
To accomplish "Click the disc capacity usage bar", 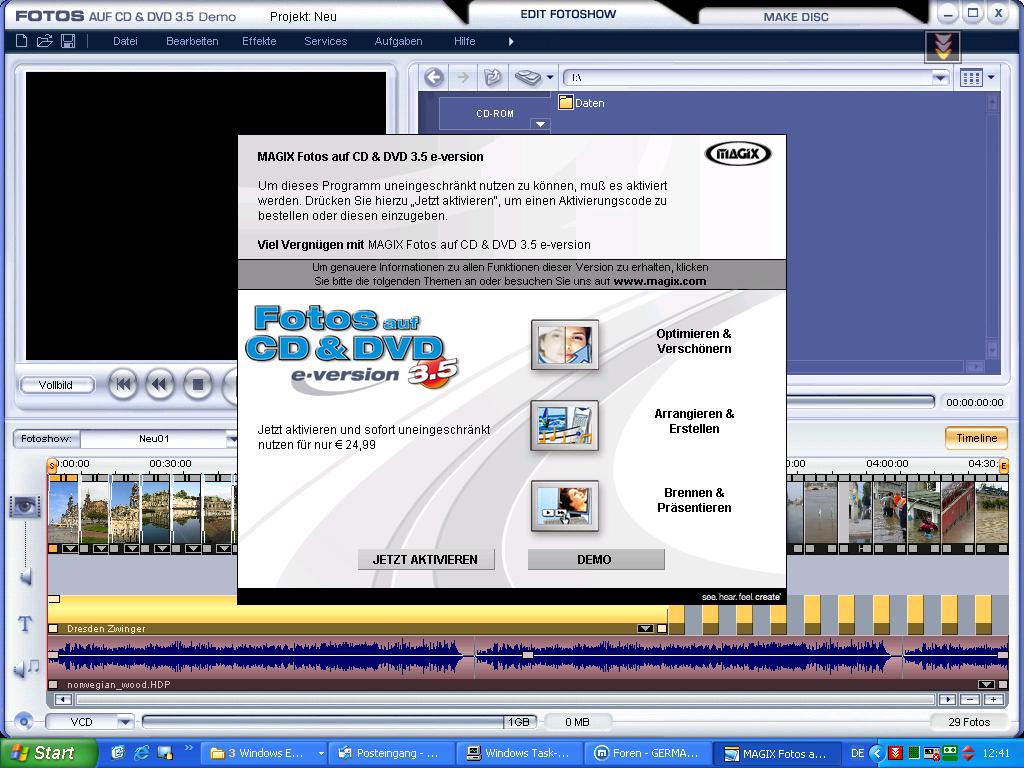I will click(340, 722).
